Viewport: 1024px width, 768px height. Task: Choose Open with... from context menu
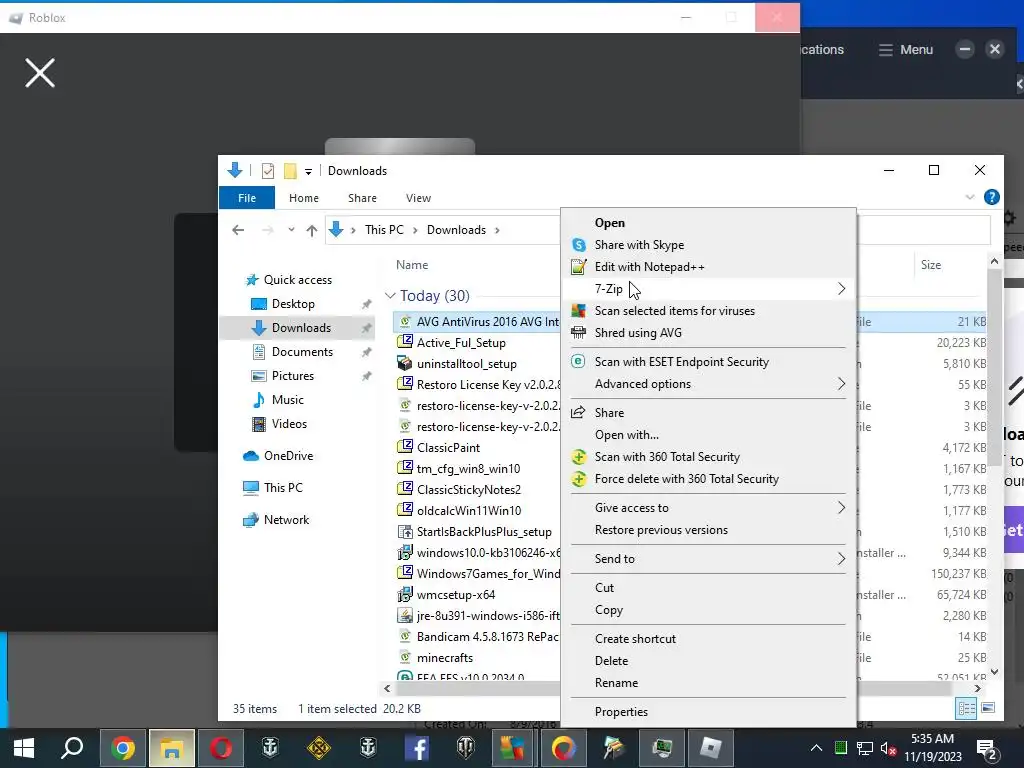[x=709, y=435]
